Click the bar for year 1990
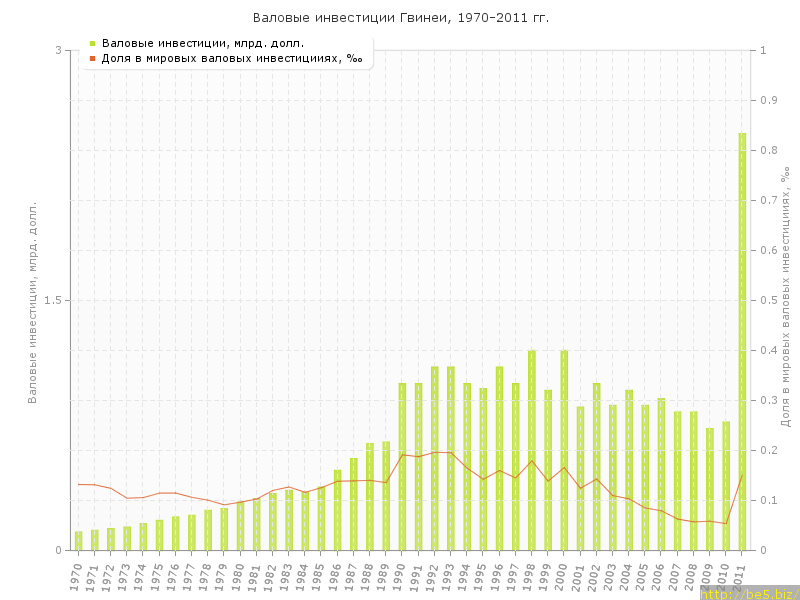The height and width of the screenshot is (600, 800). coord(402,466)
